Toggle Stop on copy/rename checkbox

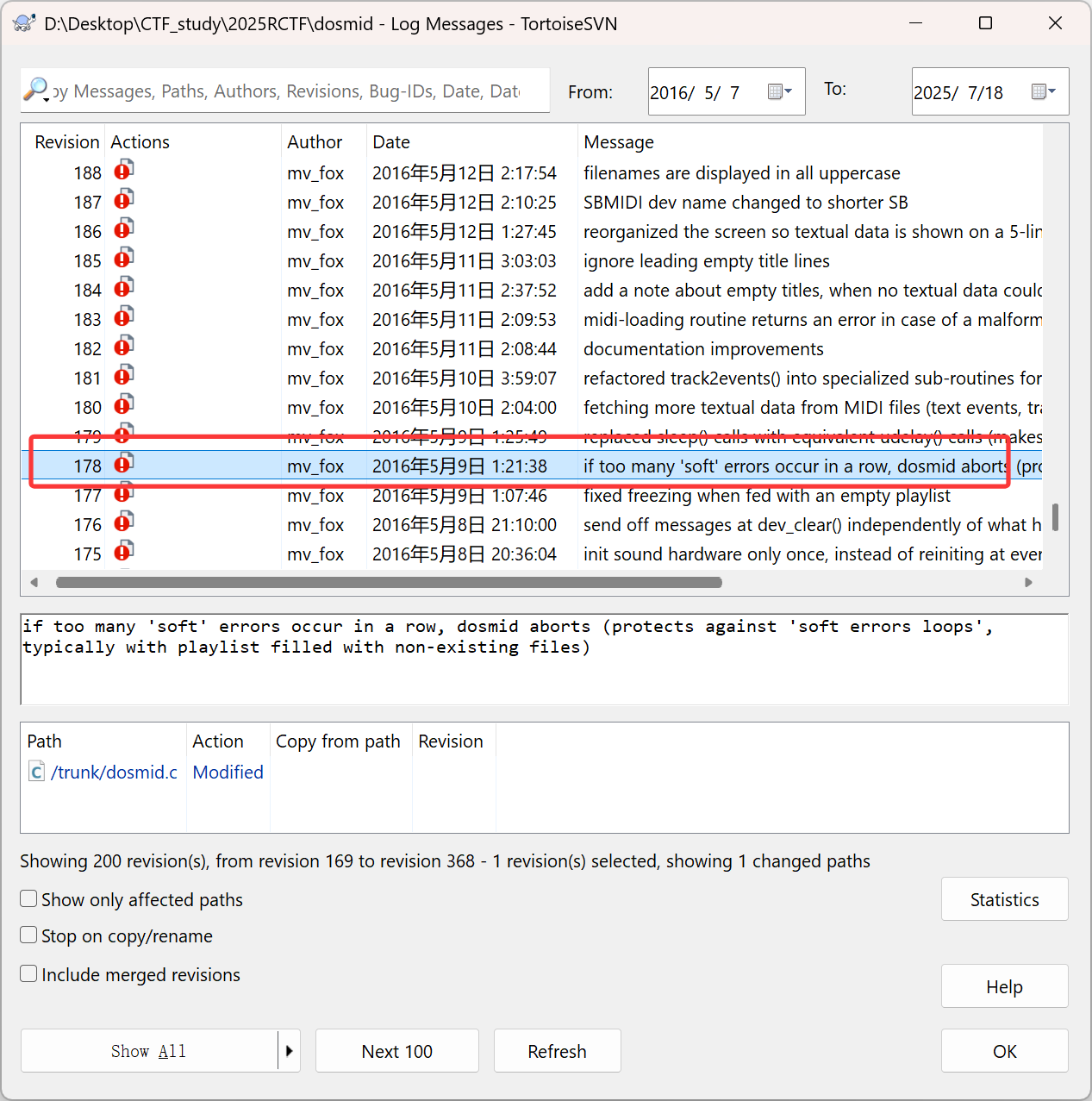(28, 935)
